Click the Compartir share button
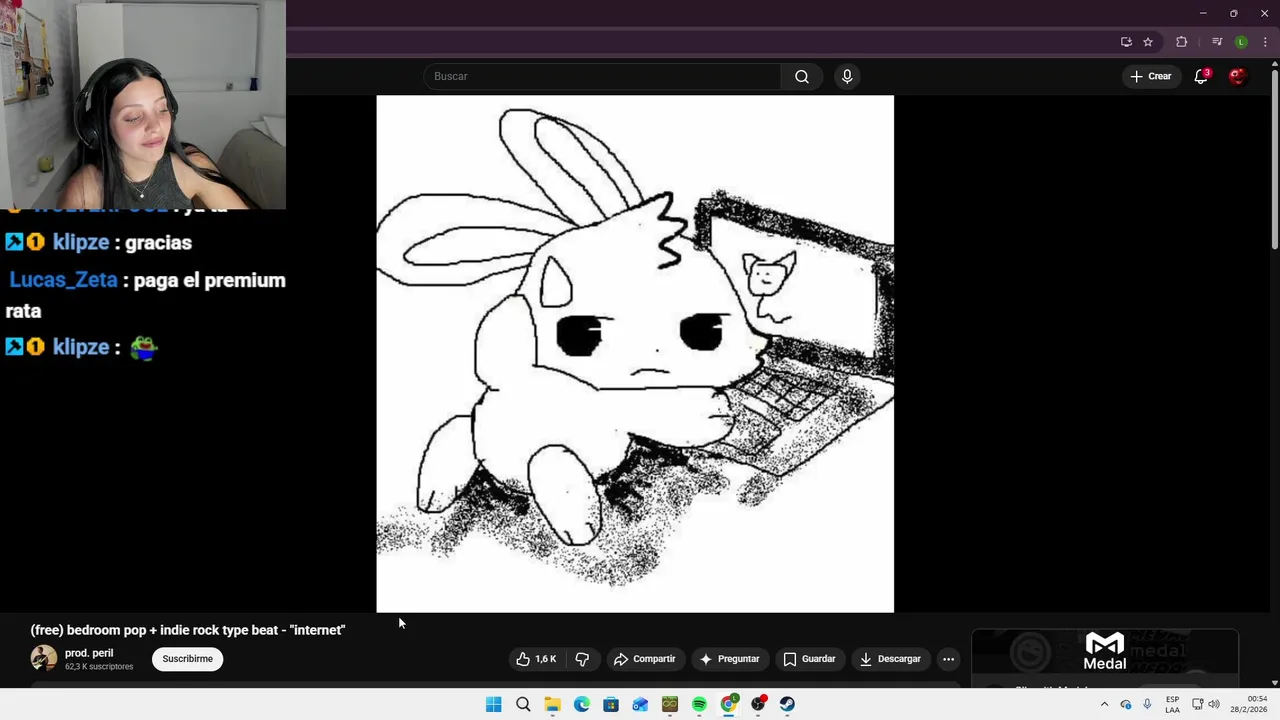The image size is (1280, 720). 645,659
